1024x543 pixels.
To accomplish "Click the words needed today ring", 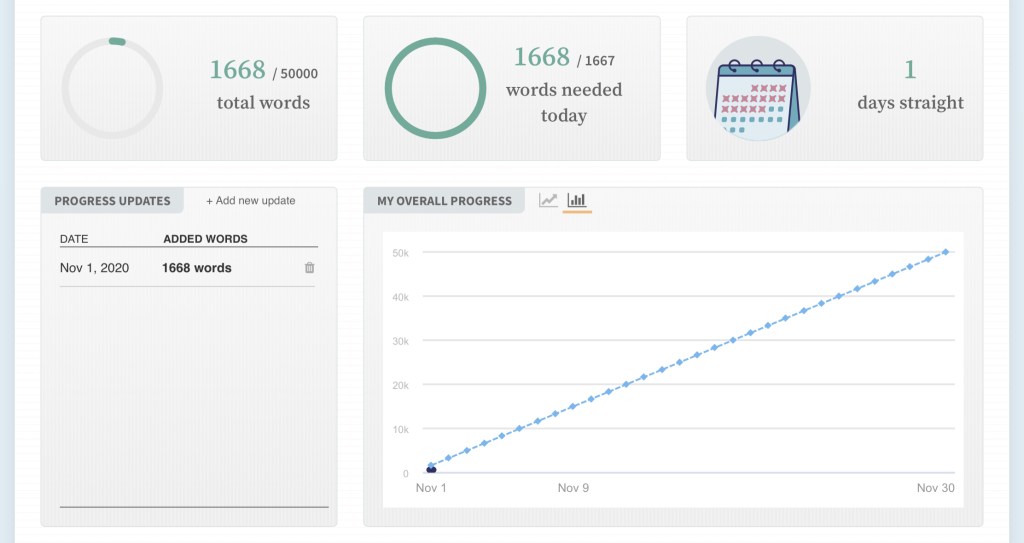I will coord(435,88).
